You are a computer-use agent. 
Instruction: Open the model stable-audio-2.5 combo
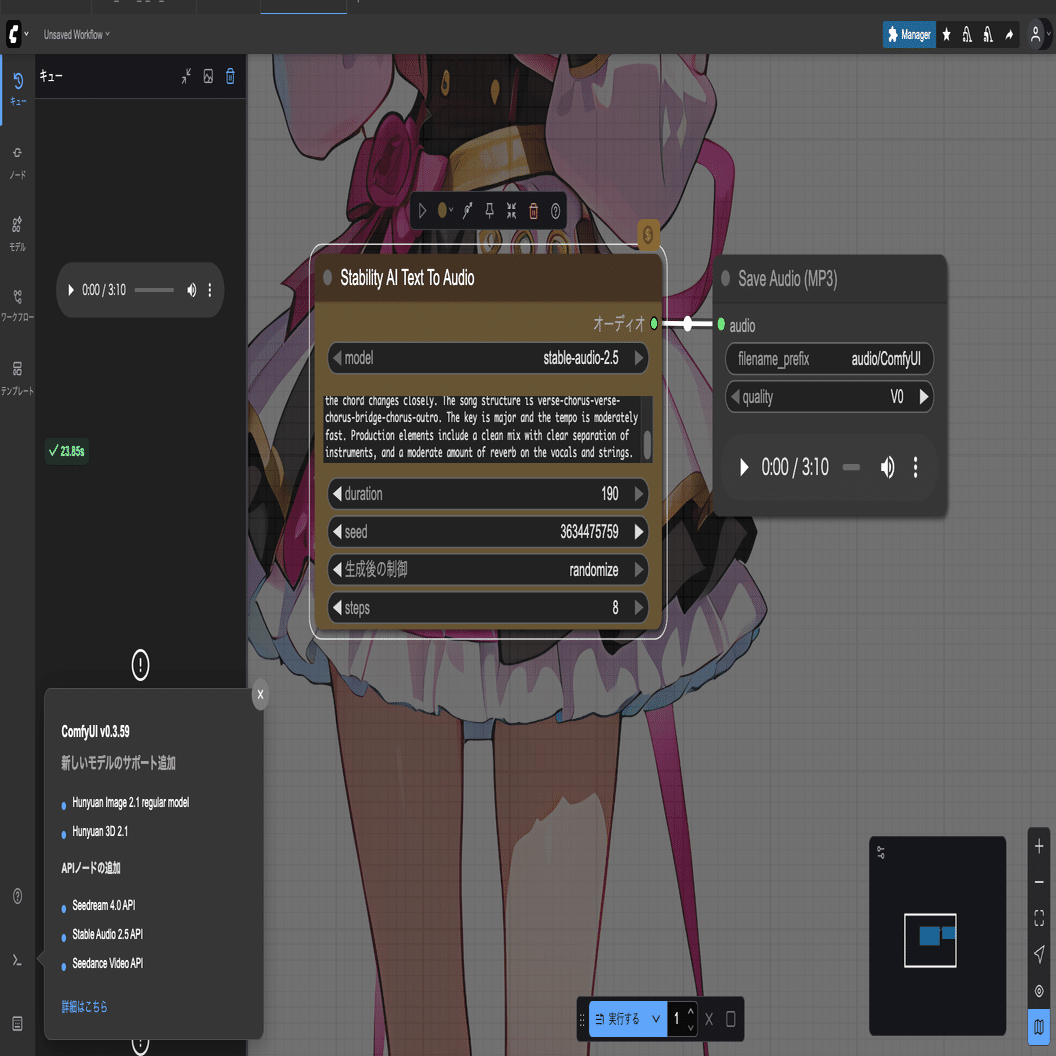pyautogui.click(x=488, y=358)
